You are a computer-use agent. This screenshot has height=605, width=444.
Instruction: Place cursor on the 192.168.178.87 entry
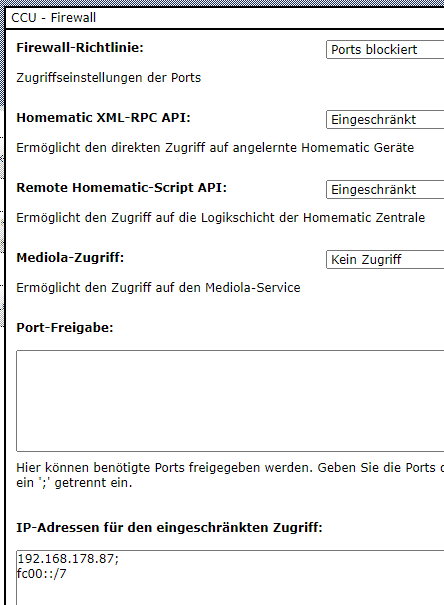click(68, 559)
